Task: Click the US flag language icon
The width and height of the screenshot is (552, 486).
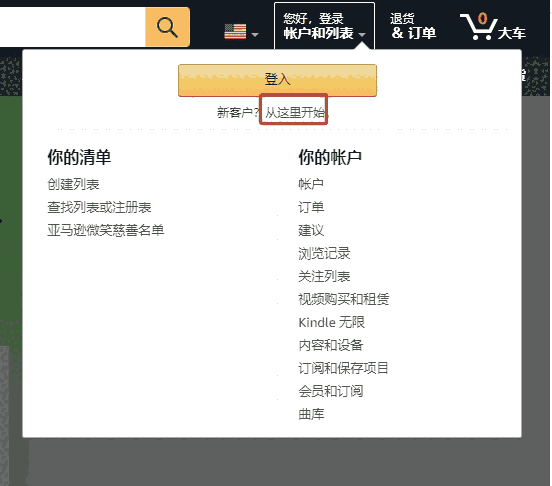Action: point(235,31)
